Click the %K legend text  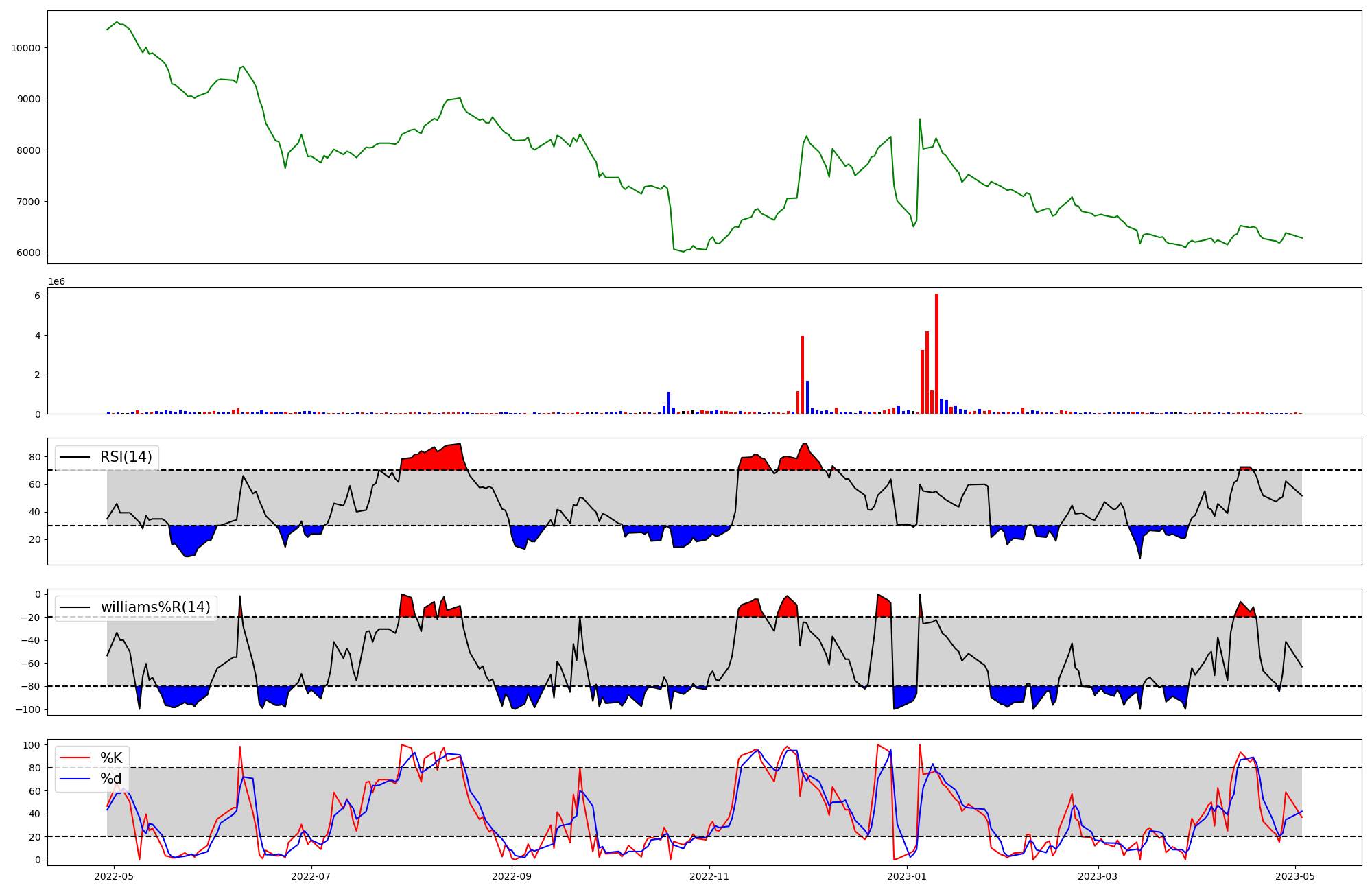click(111, 758)
